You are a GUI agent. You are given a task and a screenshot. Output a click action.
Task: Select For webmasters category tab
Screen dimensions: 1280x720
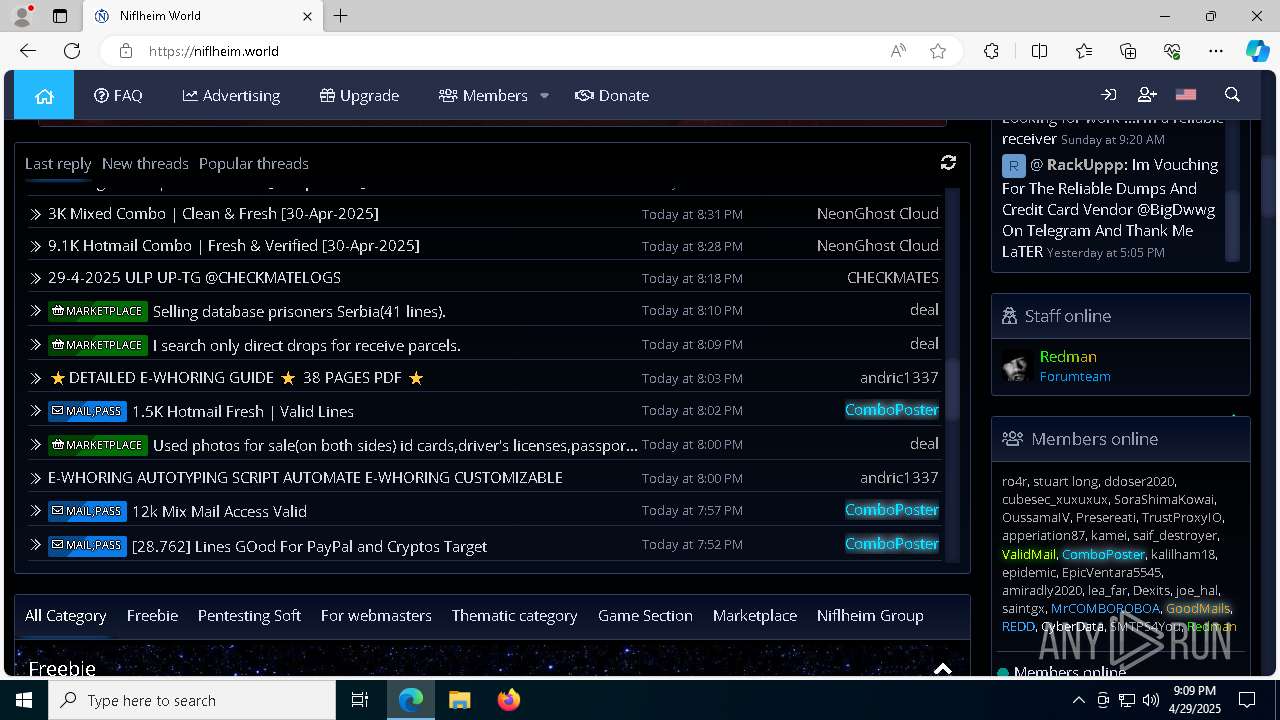(x=376, y=615)
